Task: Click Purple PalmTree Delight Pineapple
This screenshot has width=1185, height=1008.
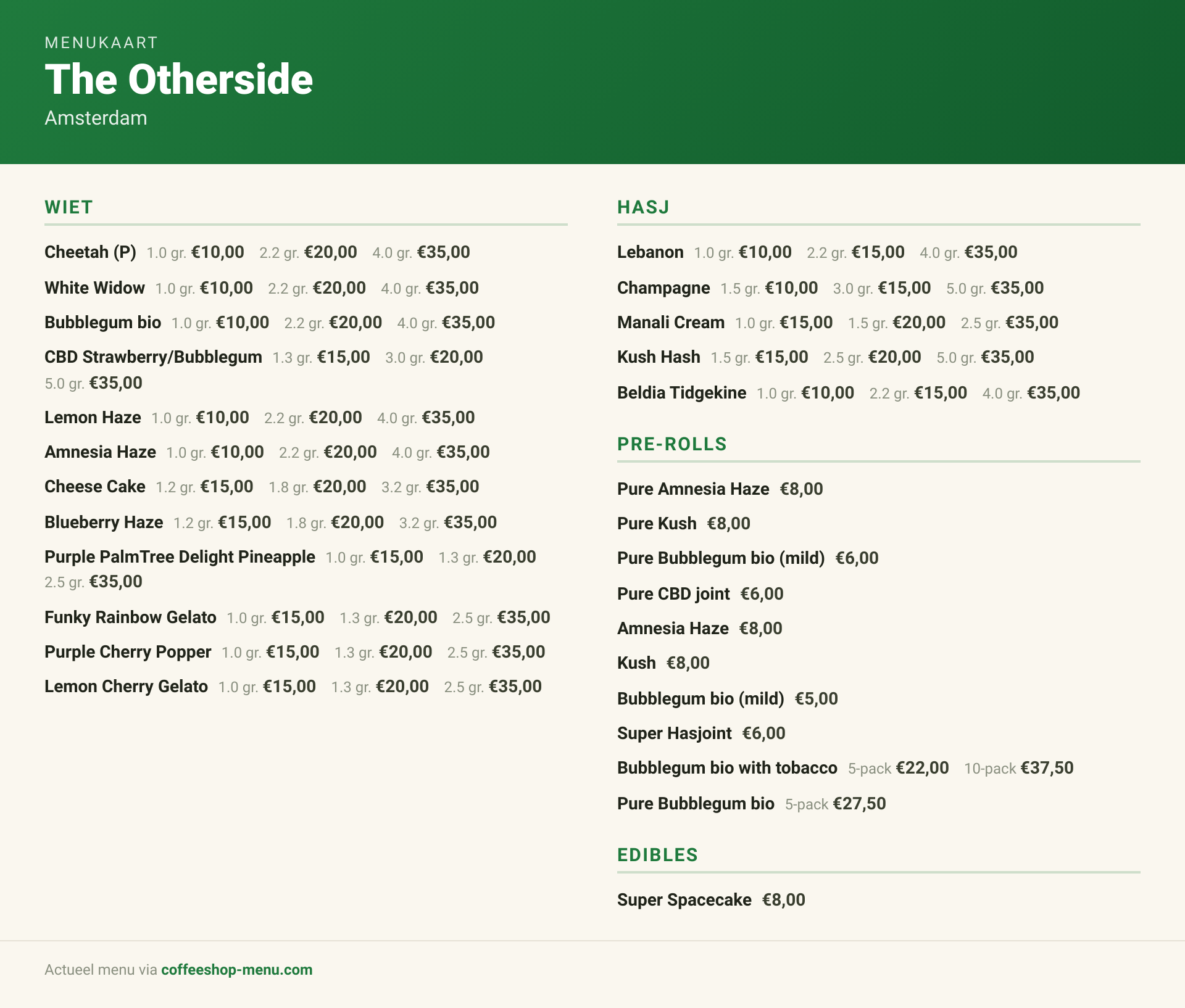Action: point(180,557)
